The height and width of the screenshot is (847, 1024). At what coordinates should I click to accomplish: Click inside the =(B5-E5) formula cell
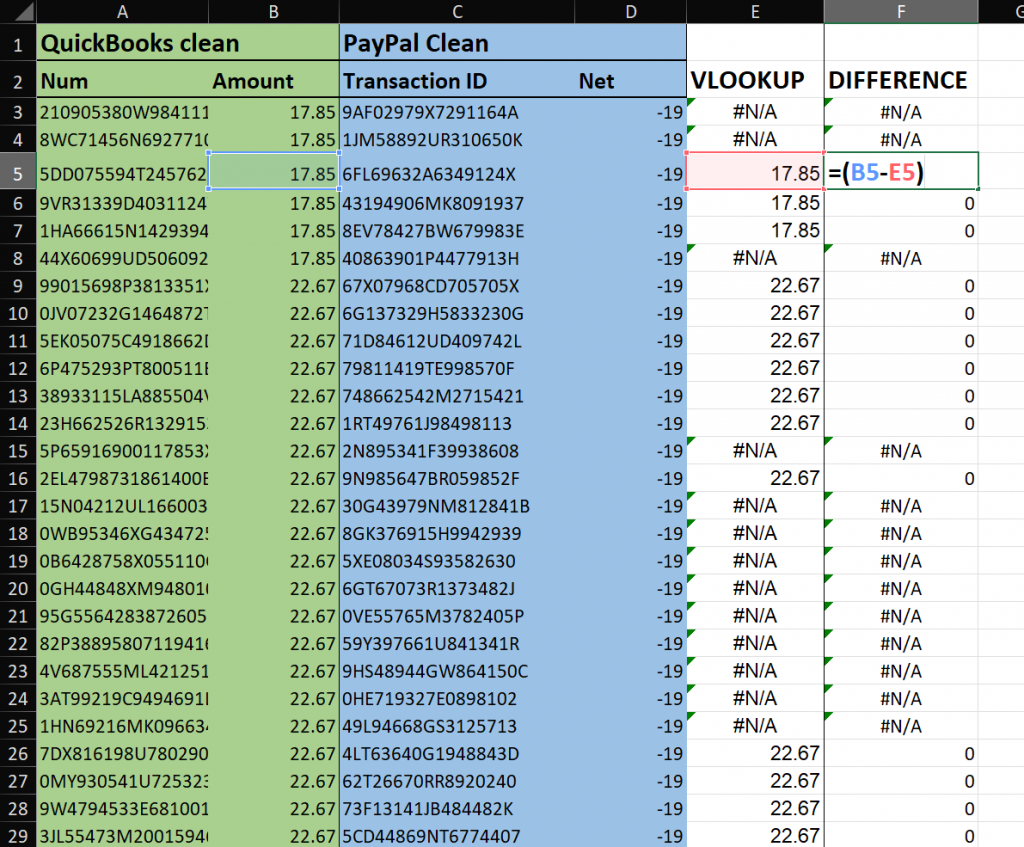[x=900, y=173]
